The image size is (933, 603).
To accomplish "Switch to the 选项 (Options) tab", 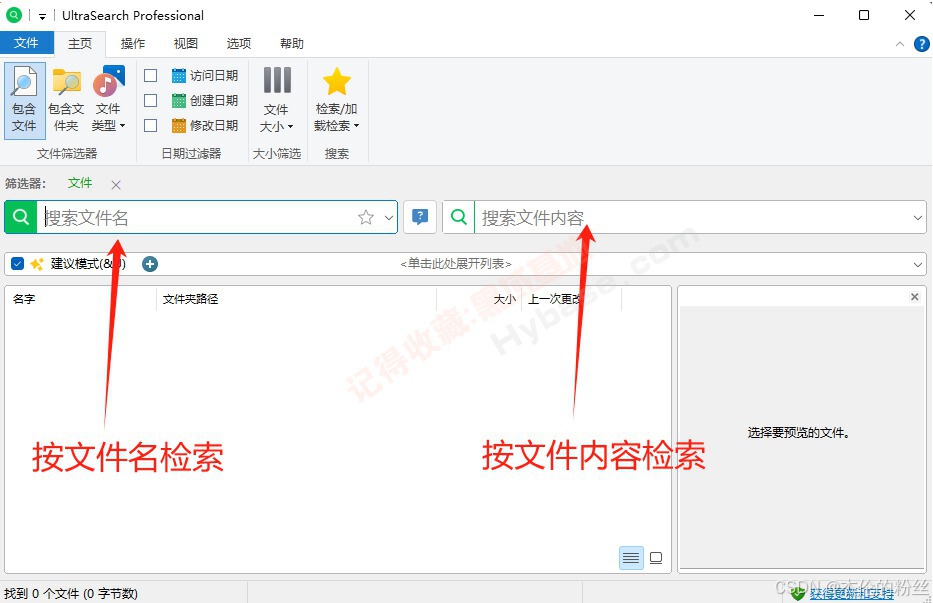I will click(x=239, y=43).
